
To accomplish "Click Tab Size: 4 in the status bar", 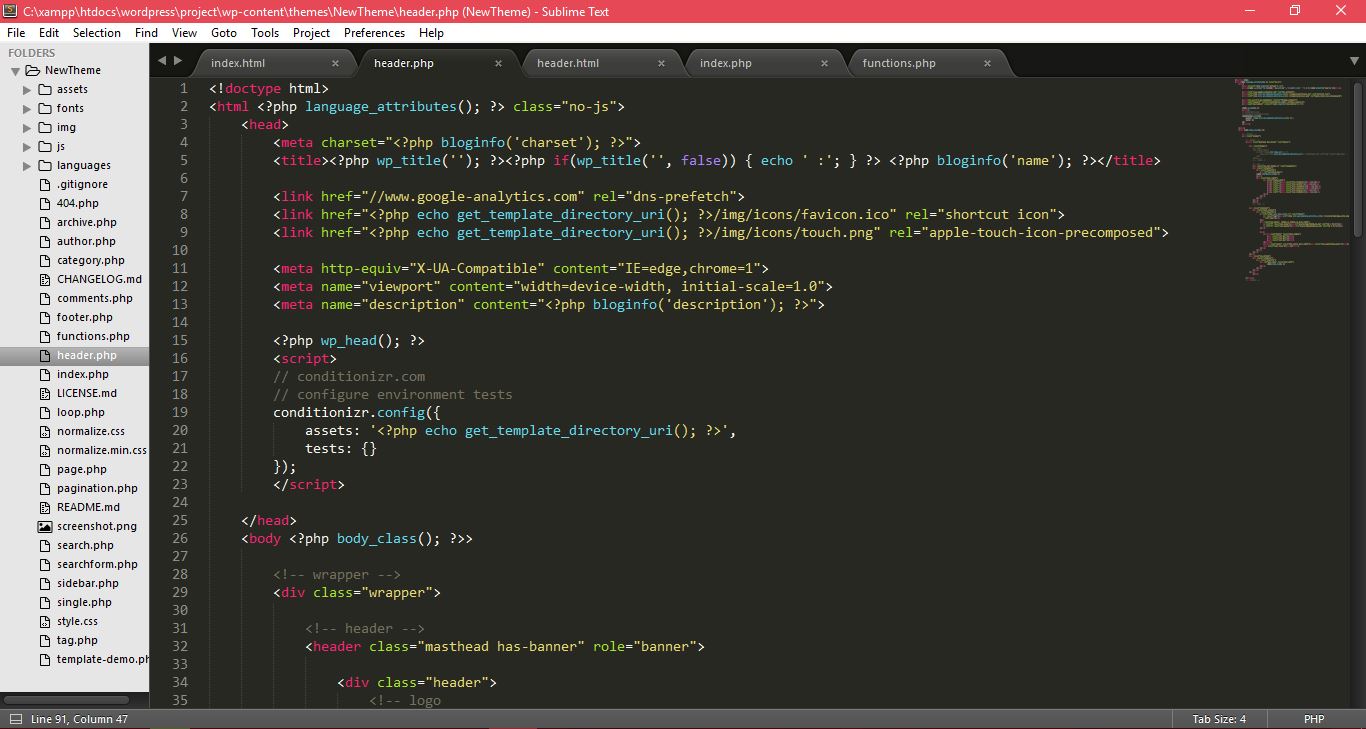I will pos(1218,718).
